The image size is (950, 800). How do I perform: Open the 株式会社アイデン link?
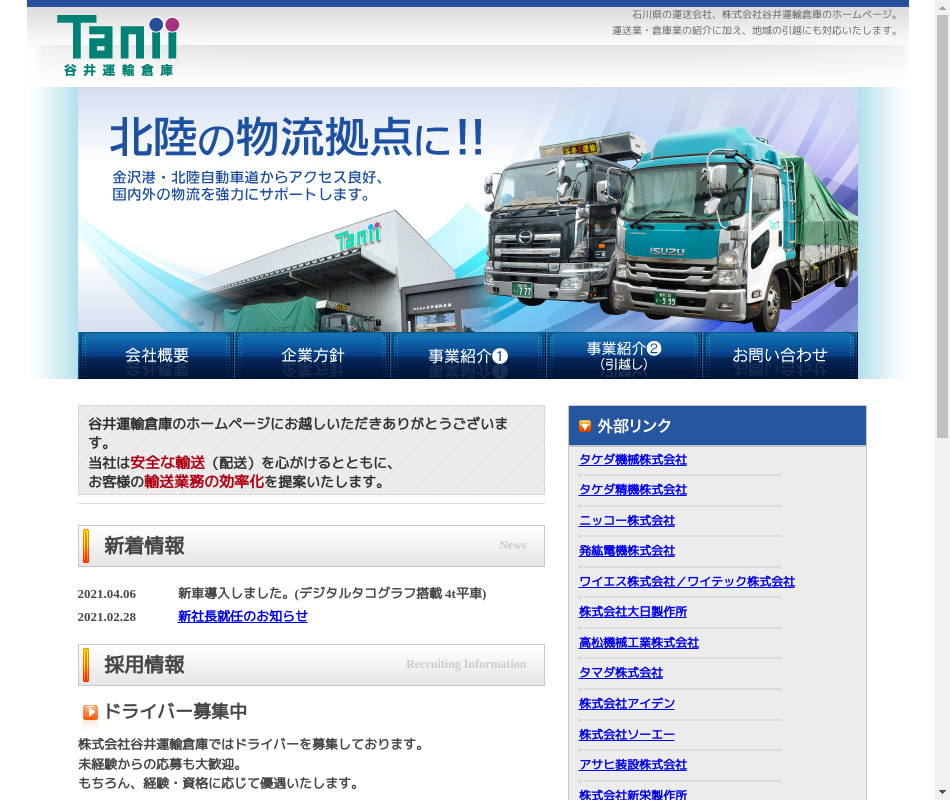pos(626,704)
